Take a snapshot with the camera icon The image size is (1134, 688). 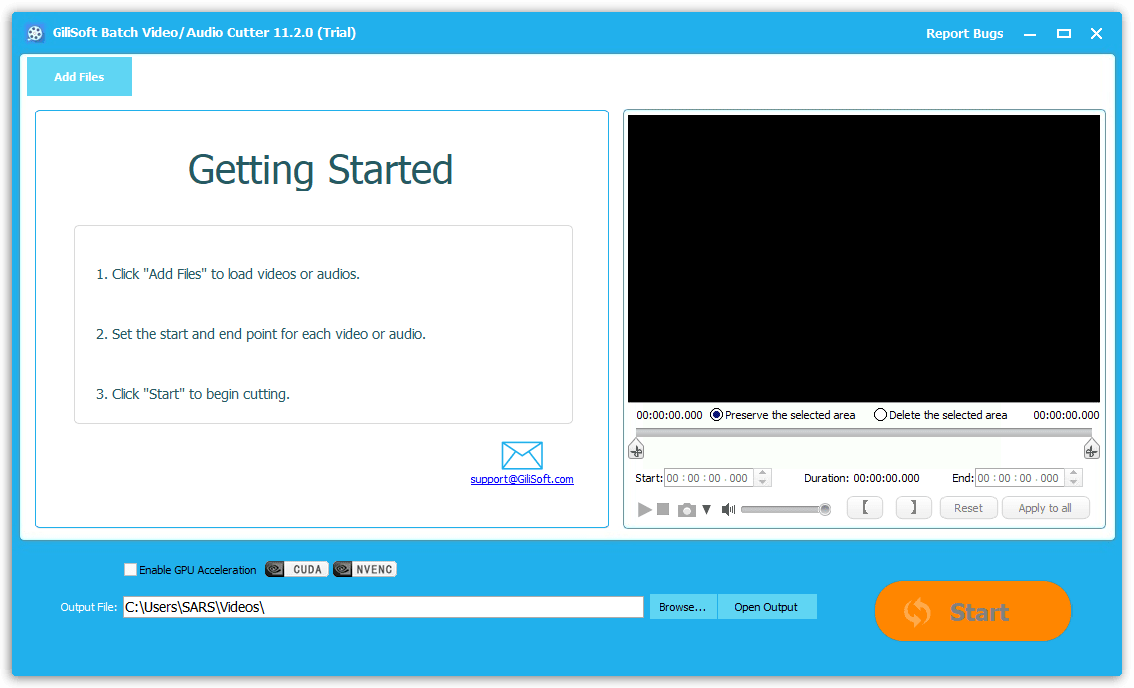[x=686, y=509]
